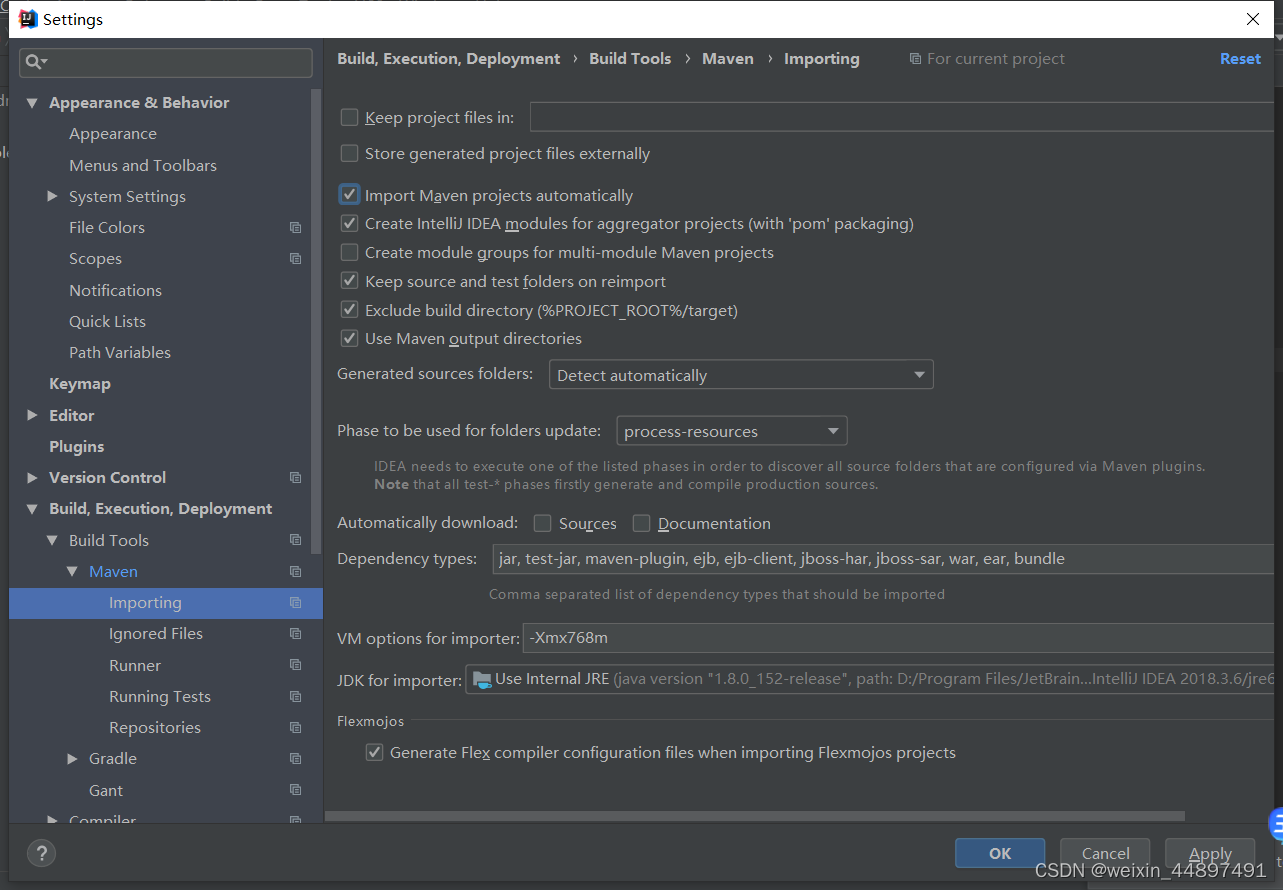Toggle Import Maven projects automatically checkbox
This screenshot has height=890, width=1283.
click(349, 194)
